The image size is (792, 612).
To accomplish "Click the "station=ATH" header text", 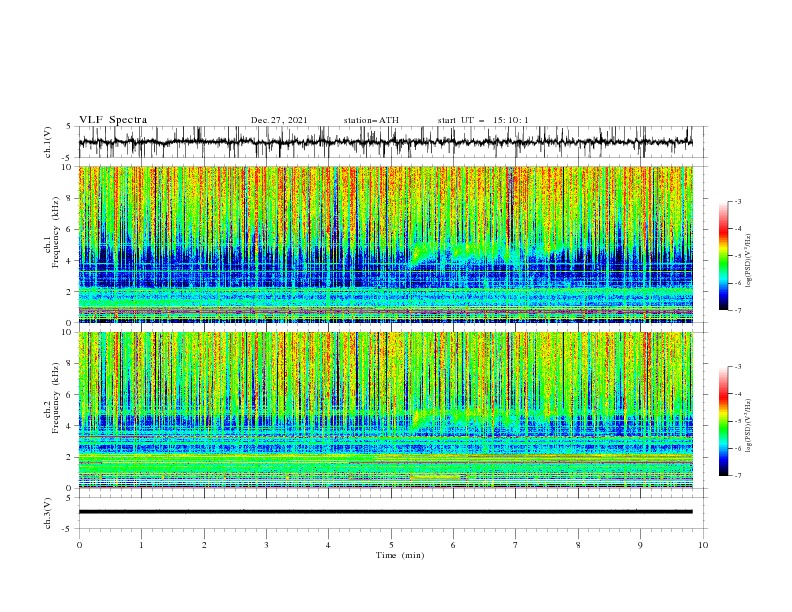I will click(371, 120).
